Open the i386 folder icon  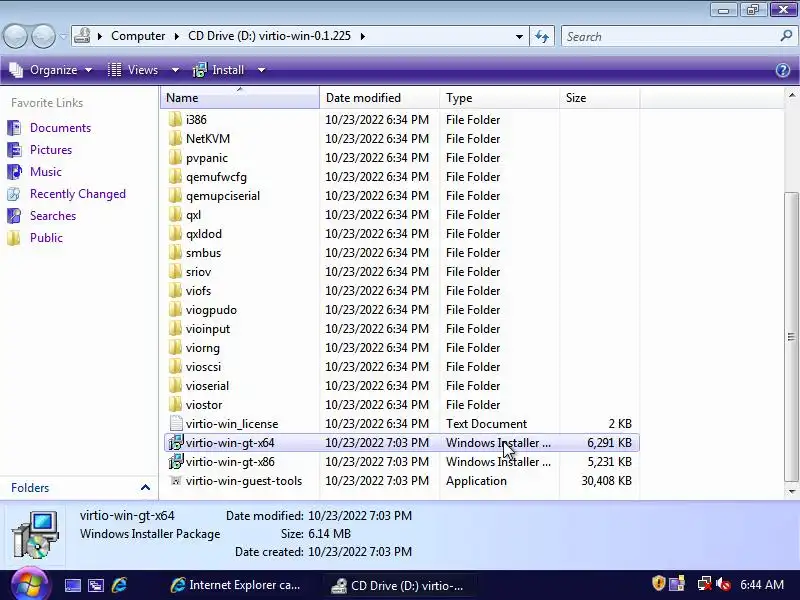(x=175, y=119)
